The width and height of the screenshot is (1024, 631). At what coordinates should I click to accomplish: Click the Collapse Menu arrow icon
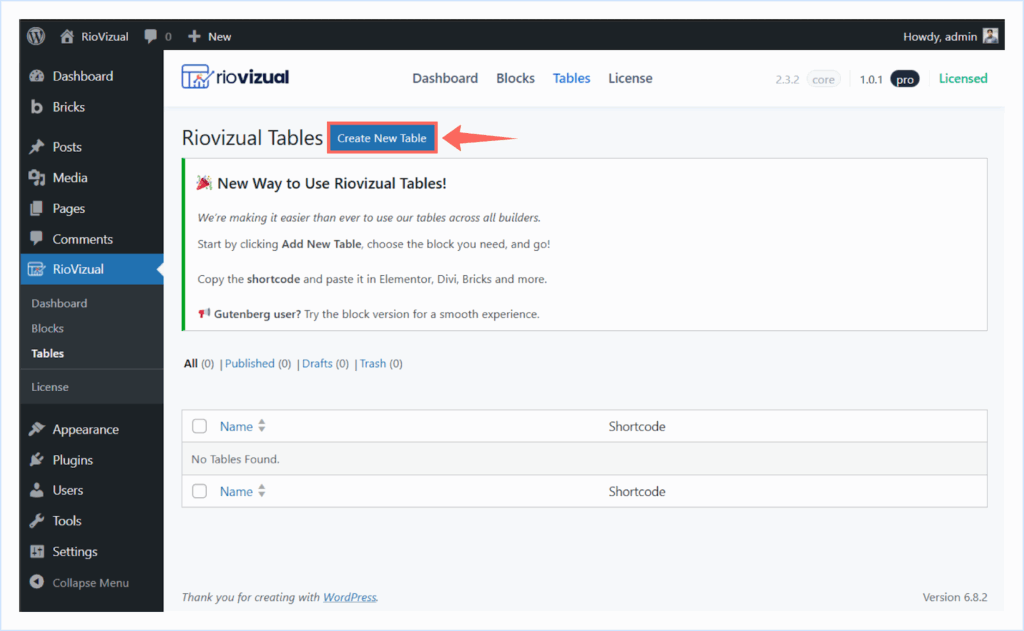click(37, 582)
